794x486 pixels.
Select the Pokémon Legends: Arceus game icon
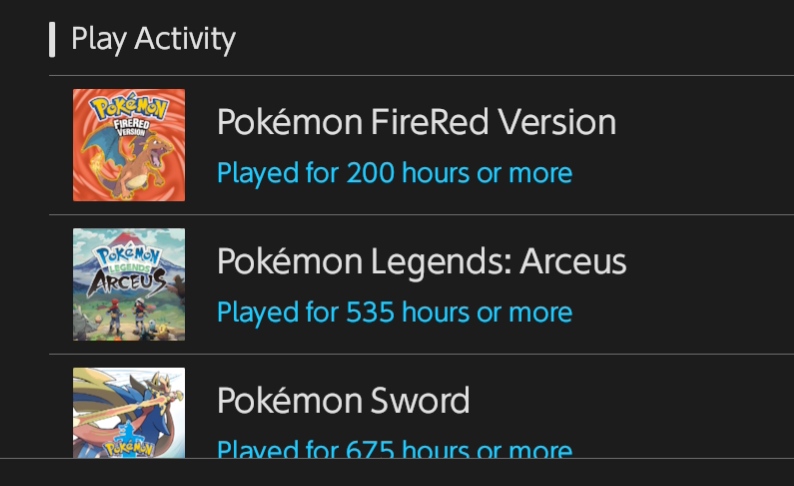tap(129, 284)
